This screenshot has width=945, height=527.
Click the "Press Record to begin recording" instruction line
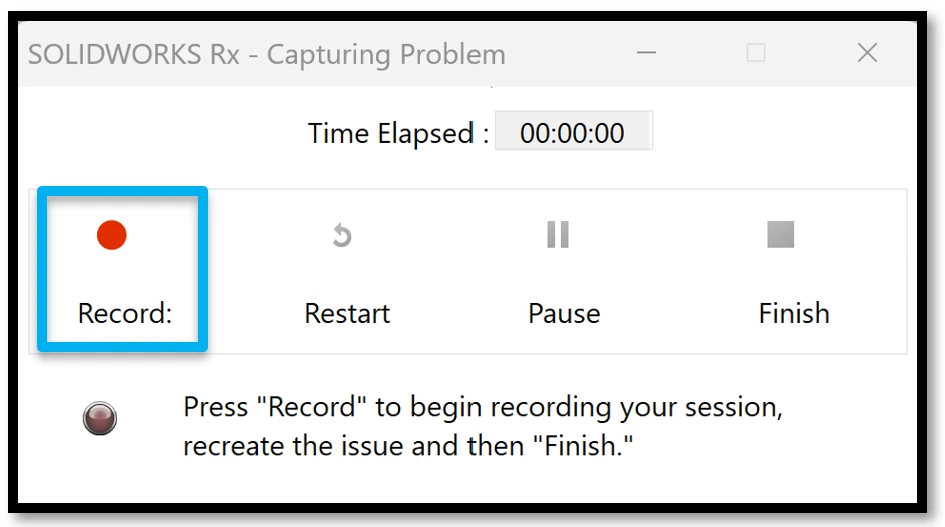point(483,408)
